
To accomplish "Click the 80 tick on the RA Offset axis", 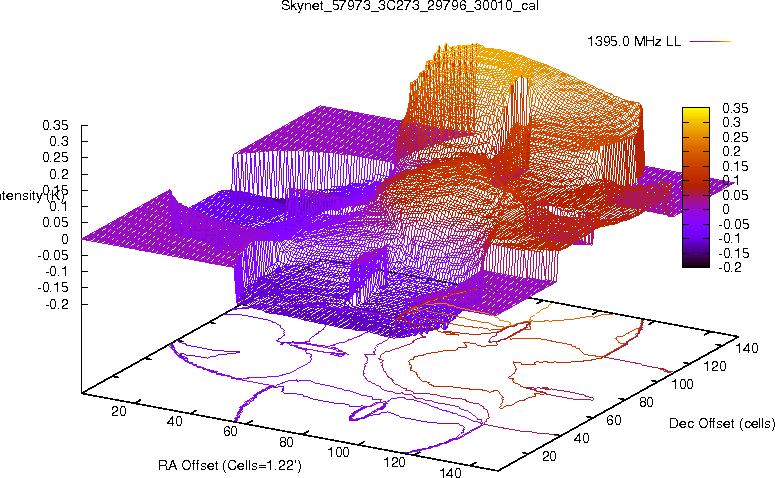I will click(286, 442).
